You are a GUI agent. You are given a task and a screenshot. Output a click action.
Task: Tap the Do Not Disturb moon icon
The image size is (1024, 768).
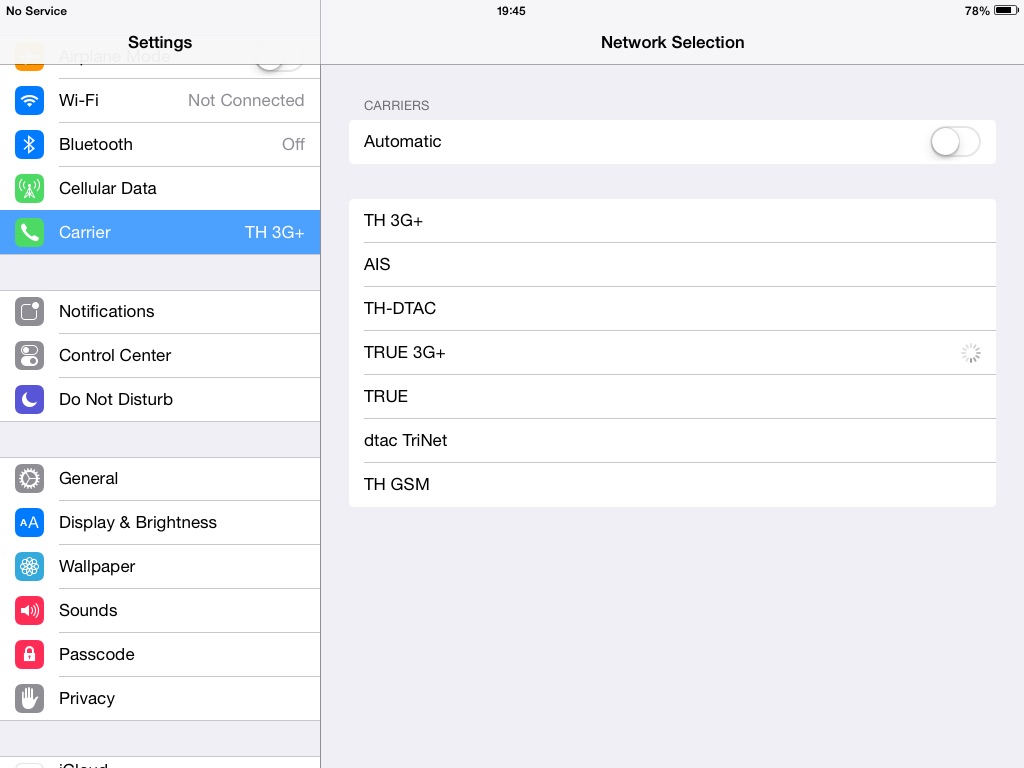pyautogui.click(x=29, y=400)
